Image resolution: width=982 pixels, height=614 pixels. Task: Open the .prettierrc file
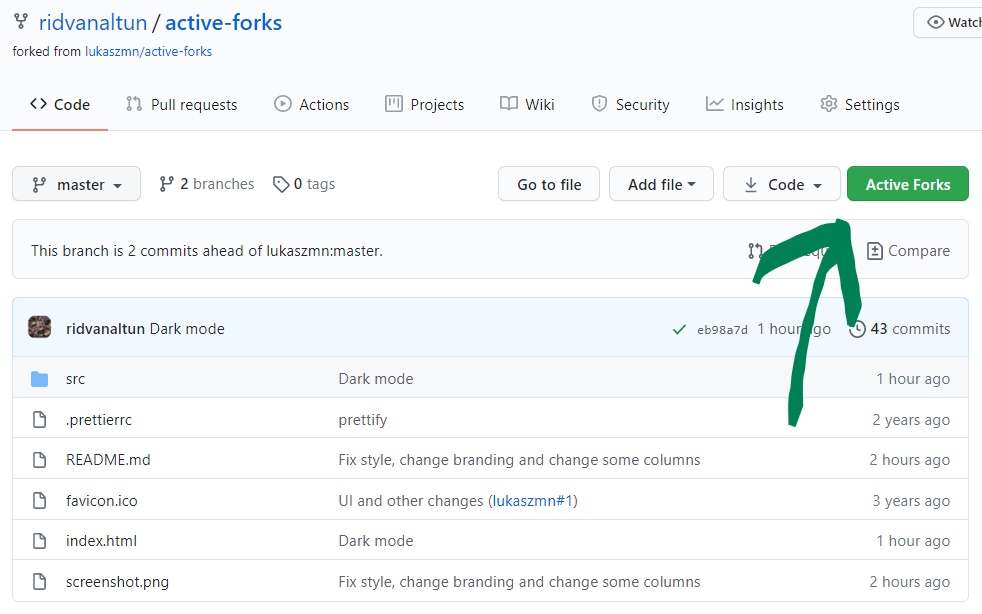pos(99,420)
